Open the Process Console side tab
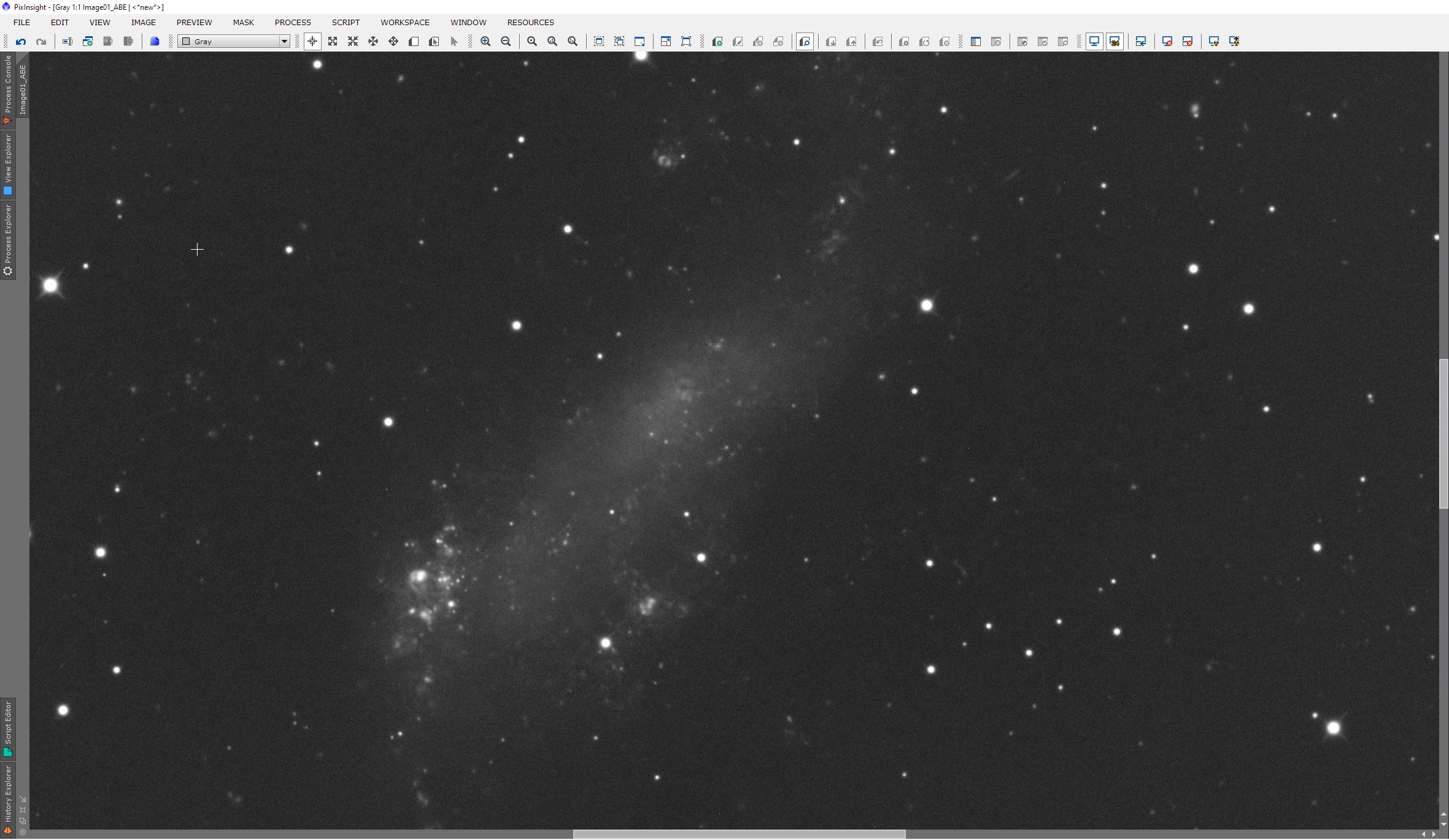This screenshot has height=840, width=1449. point(8,89)
